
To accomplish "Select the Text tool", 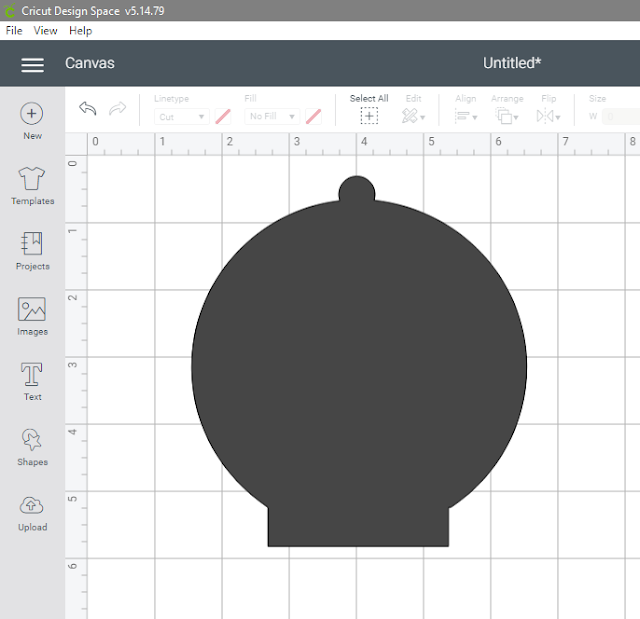I will [x=32, y=381].
